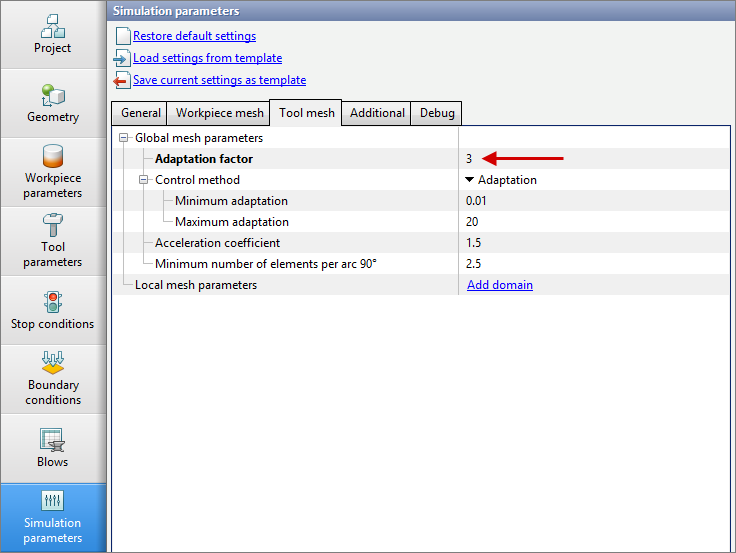
Task: Switch to the General tab
Action: pyautogui.click(x=140, y=113)
